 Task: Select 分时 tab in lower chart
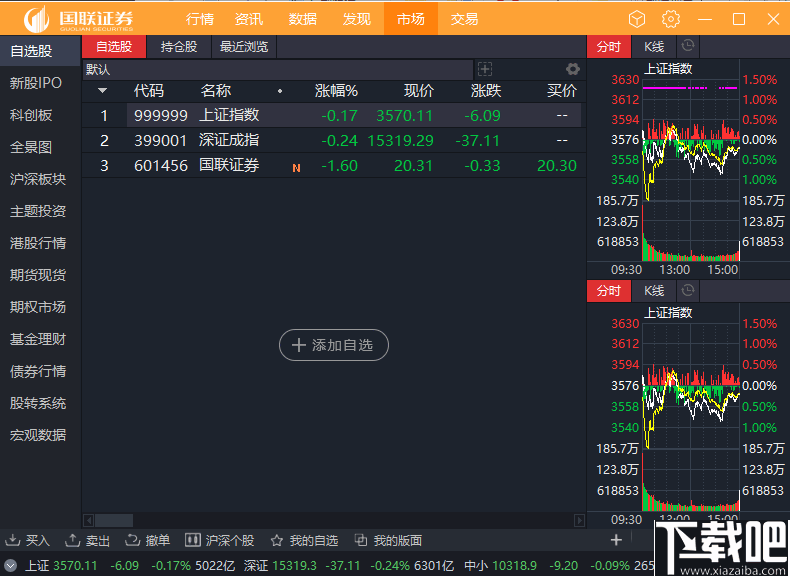(609, 291)
